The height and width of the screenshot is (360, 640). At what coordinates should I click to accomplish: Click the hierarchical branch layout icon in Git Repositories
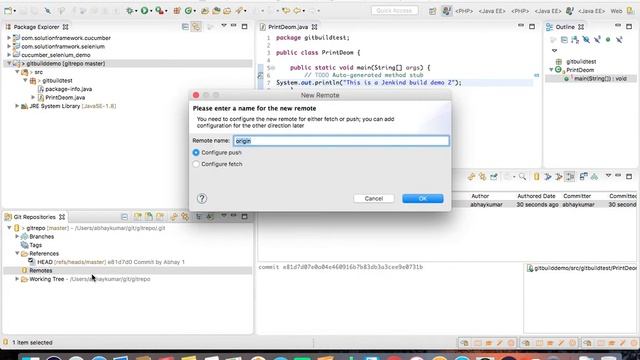[199, 217]
